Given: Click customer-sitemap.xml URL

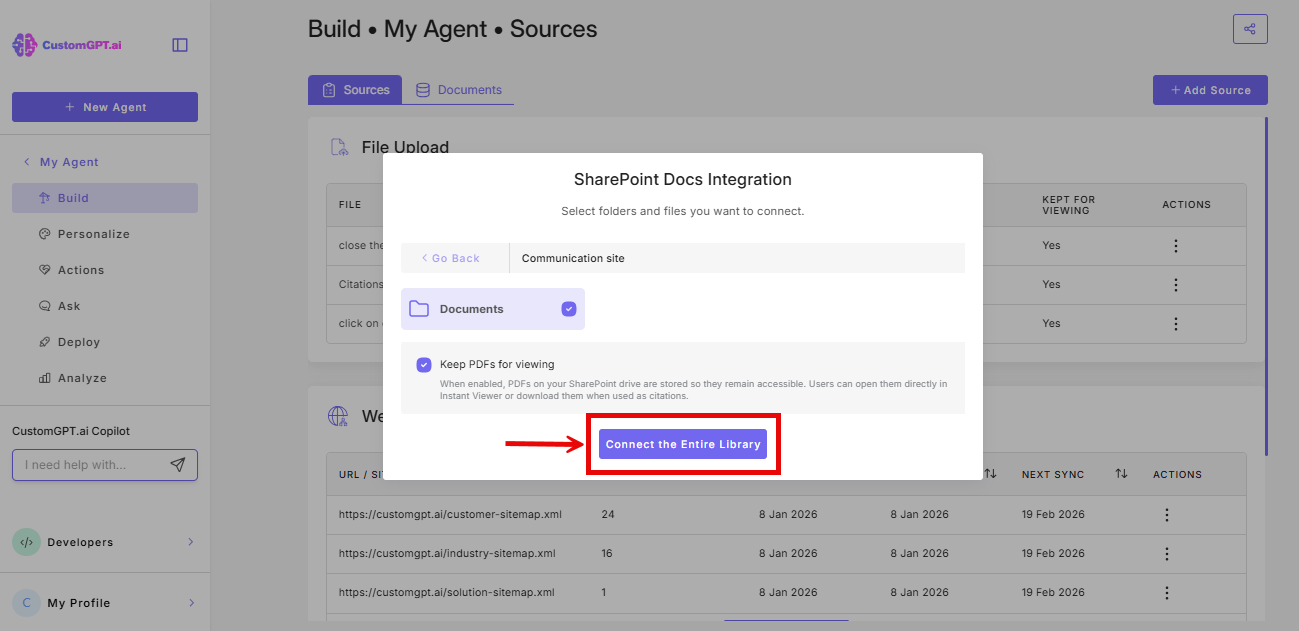Looking at the screenshot, I should coord(450,515).
